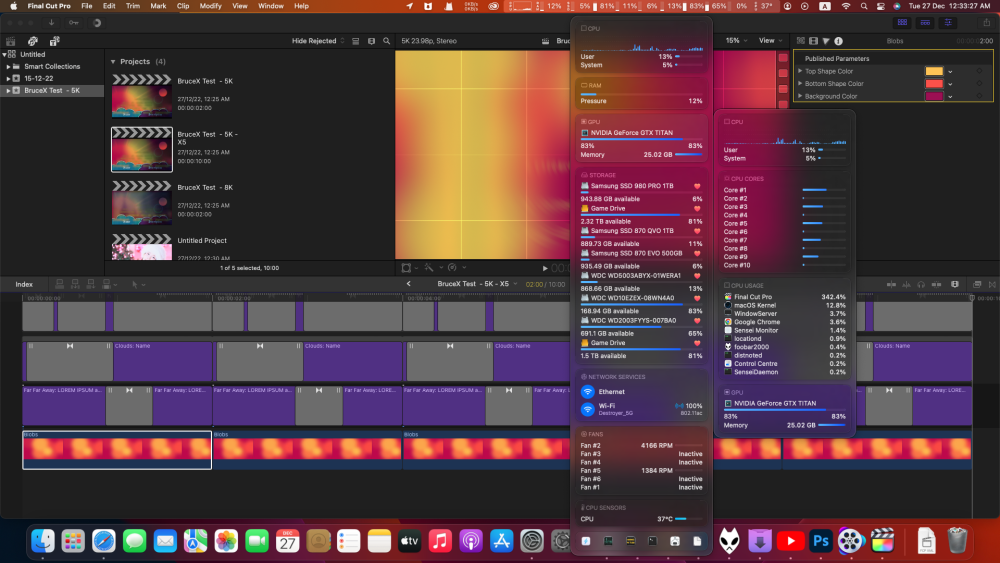Collapse the Untitled library triangle
Viewport: 1000px width, 563px height.
(4, 55)
